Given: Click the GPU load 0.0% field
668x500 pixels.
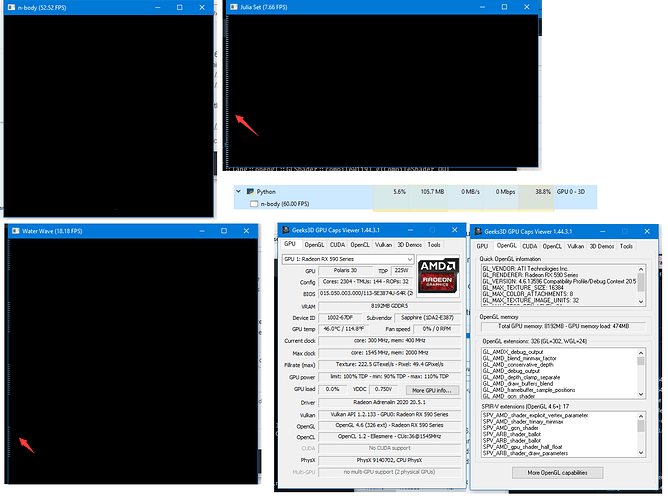Looking at the screenshot, I should point(332,389).
